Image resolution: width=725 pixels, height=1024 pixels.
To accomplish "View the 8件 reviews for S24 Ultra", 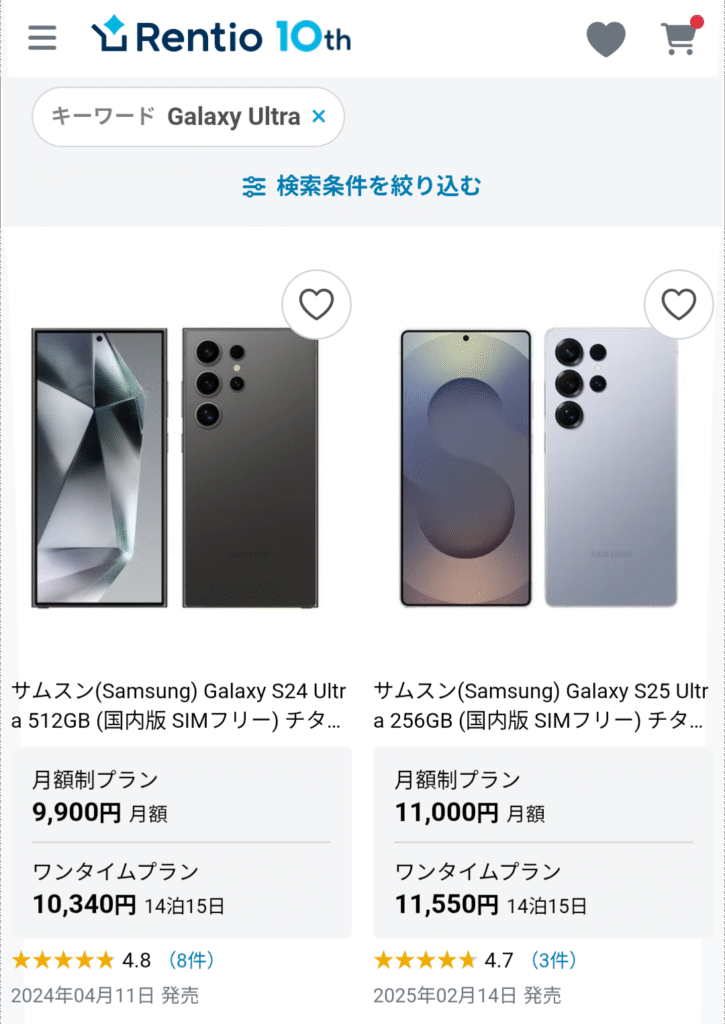I will point(191,960).
